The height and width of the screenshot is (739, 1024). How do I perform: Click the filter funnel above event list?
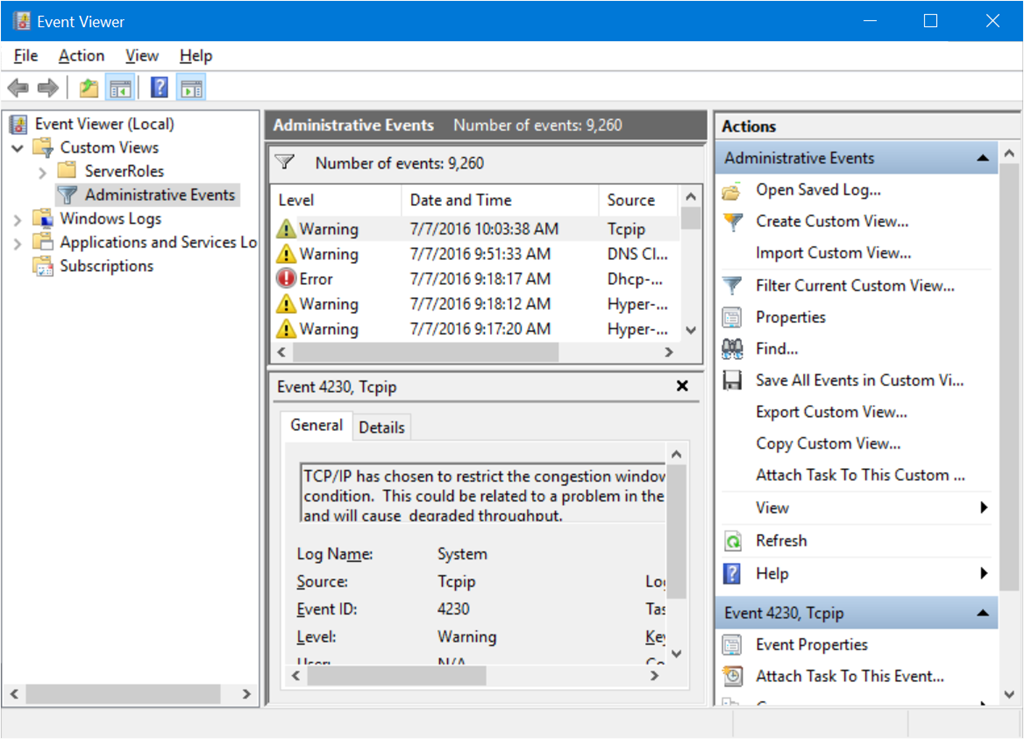coord(285,162)
